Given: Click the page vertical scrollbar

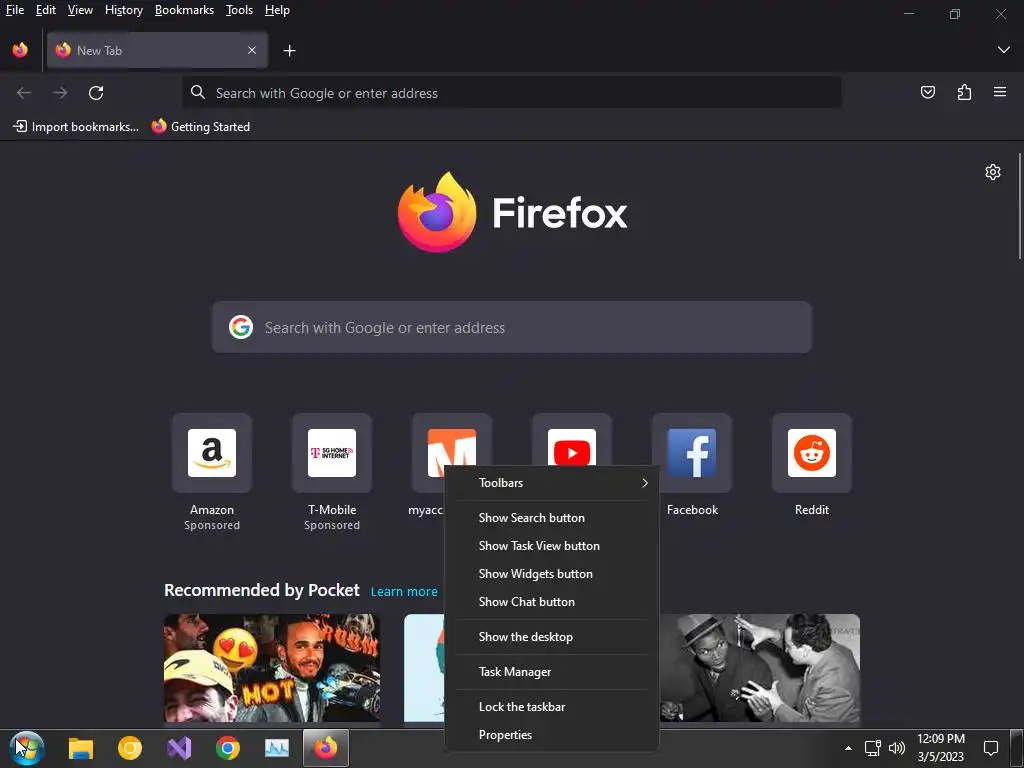Looking at the screenshot, I should (1019, 206).
